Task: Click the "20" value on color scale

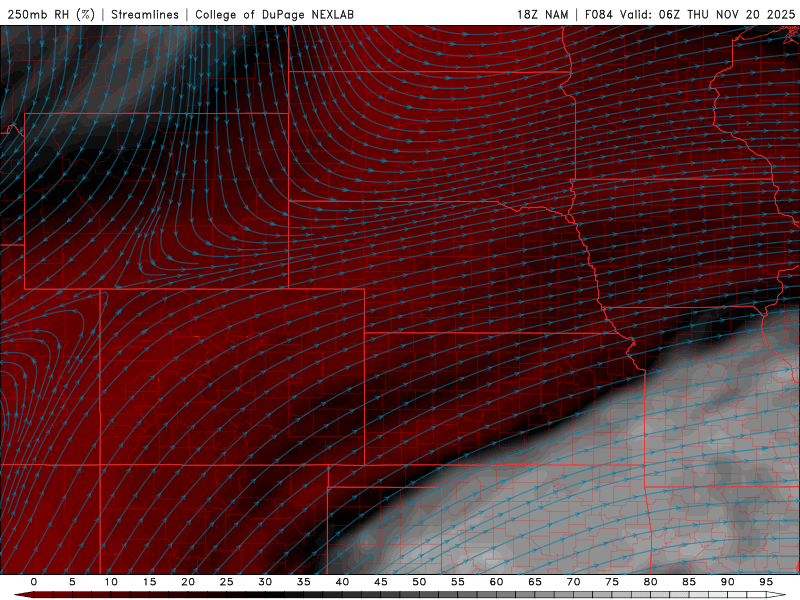Action: (188, 582)
